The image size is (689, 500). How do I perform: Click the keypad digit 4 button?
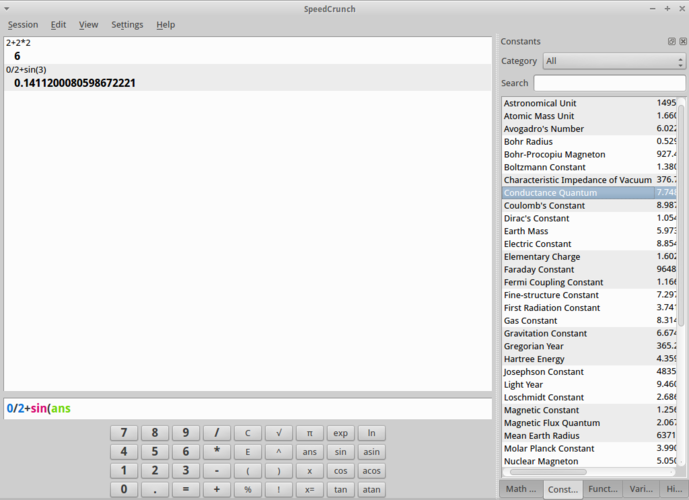tap(124, 452)
